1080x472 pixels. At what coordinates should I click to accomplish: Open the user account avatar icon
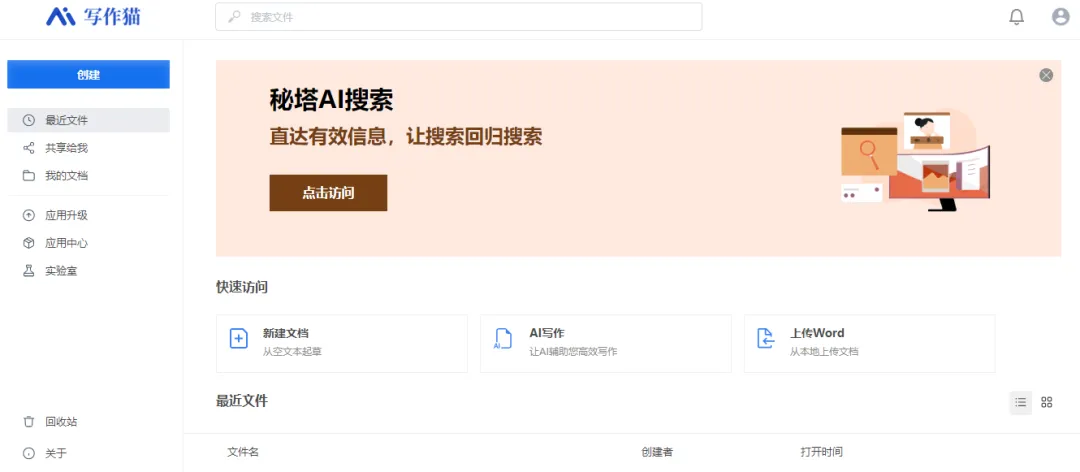[1061, 17]
